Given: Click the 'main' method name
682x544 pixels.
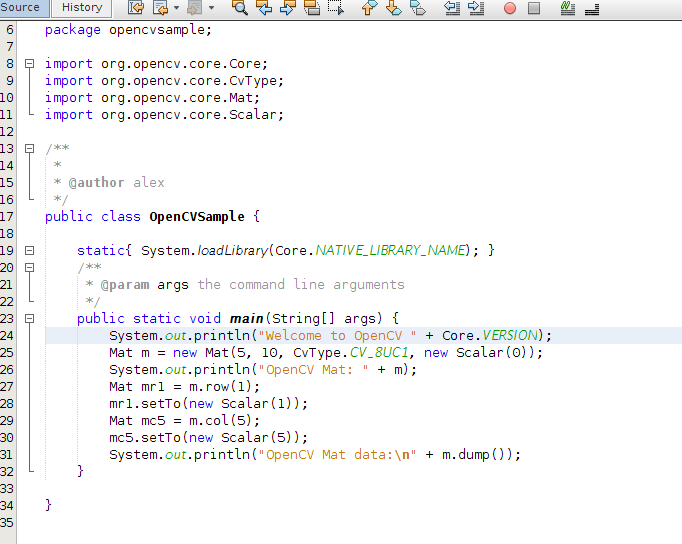Looking at the screenshot, I should pyautogui.click(x=246, y=319).
